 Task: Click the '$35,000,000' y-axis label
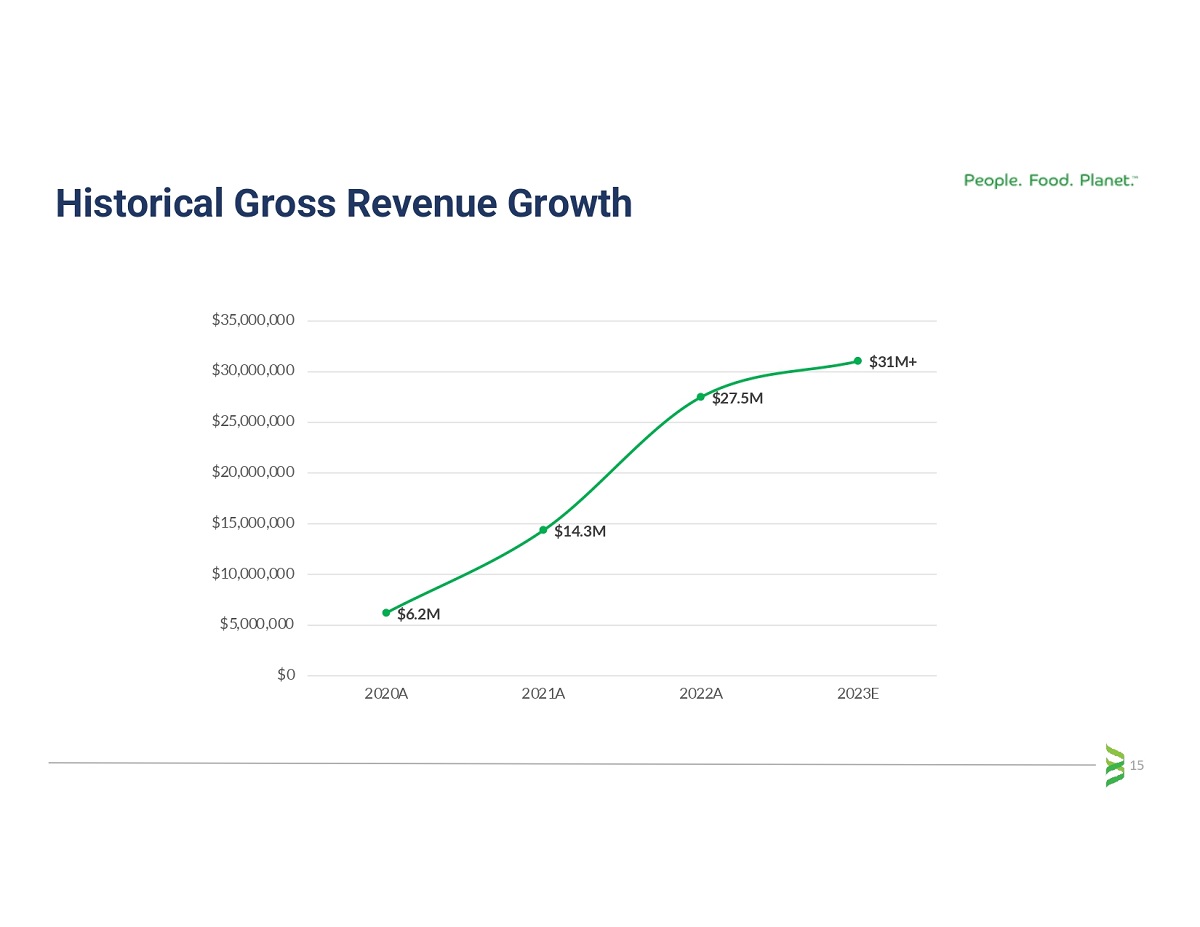pos(253,320)
